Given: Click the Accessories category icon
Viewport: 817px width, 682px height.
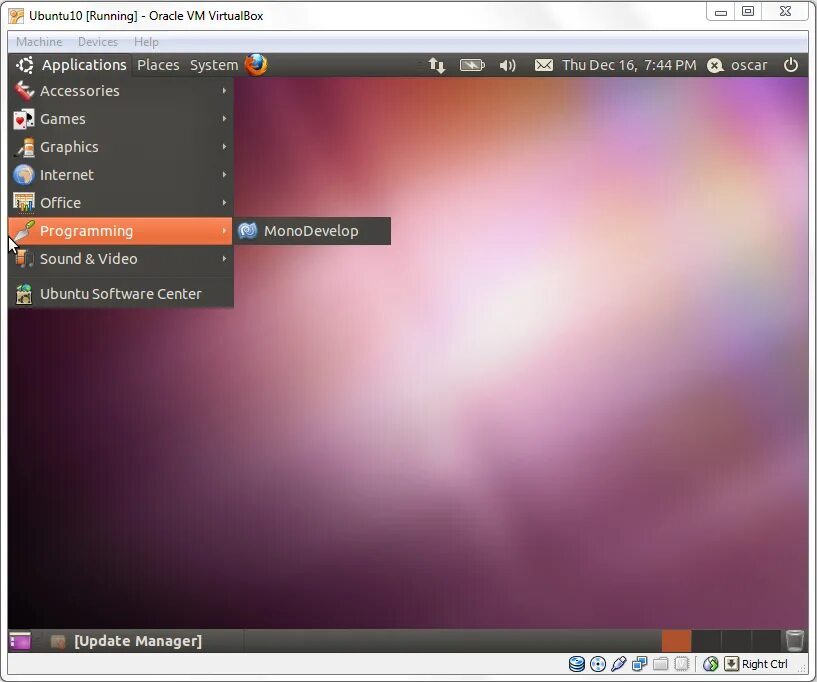Looking at the screenshot, I should coord(24,91).
